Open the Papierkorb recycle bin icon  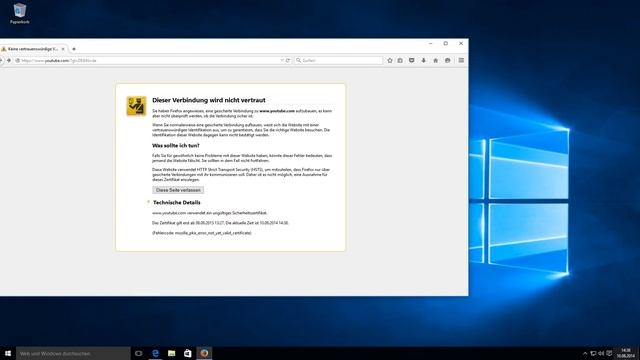pos(20,13)
